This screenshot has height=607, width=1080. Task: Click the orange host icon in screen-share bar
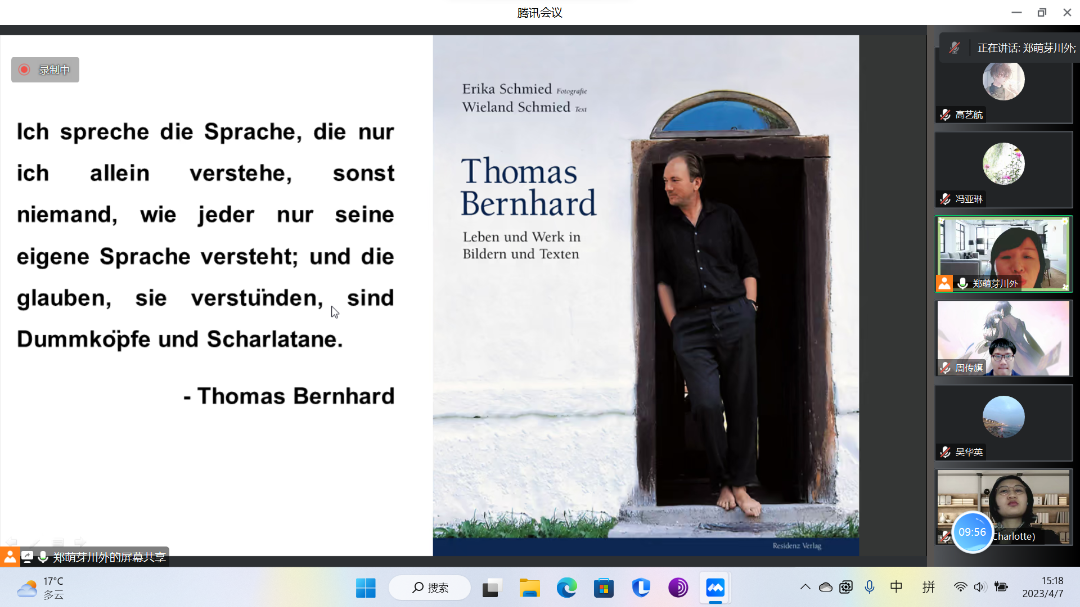pyautogui.click(x=10, y=557)
